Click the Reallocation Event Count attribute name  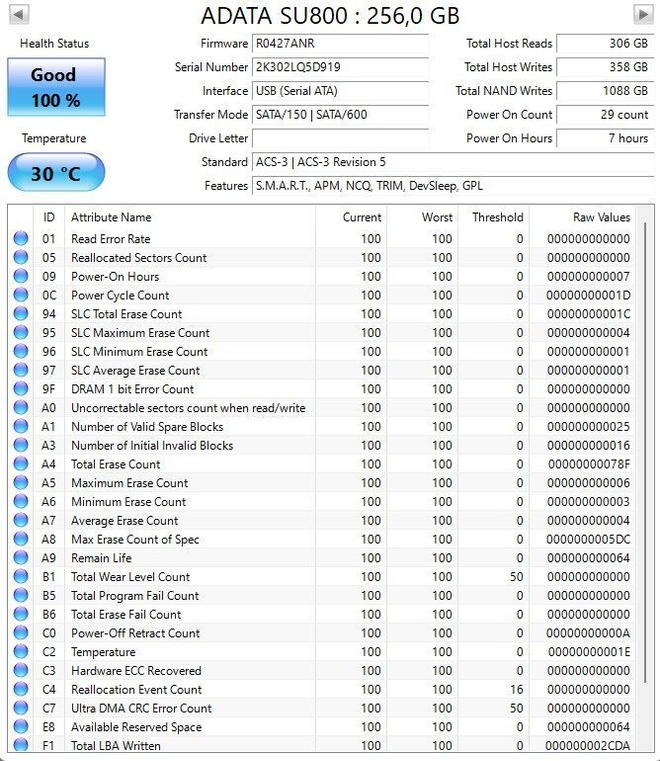tap(136, 690)
